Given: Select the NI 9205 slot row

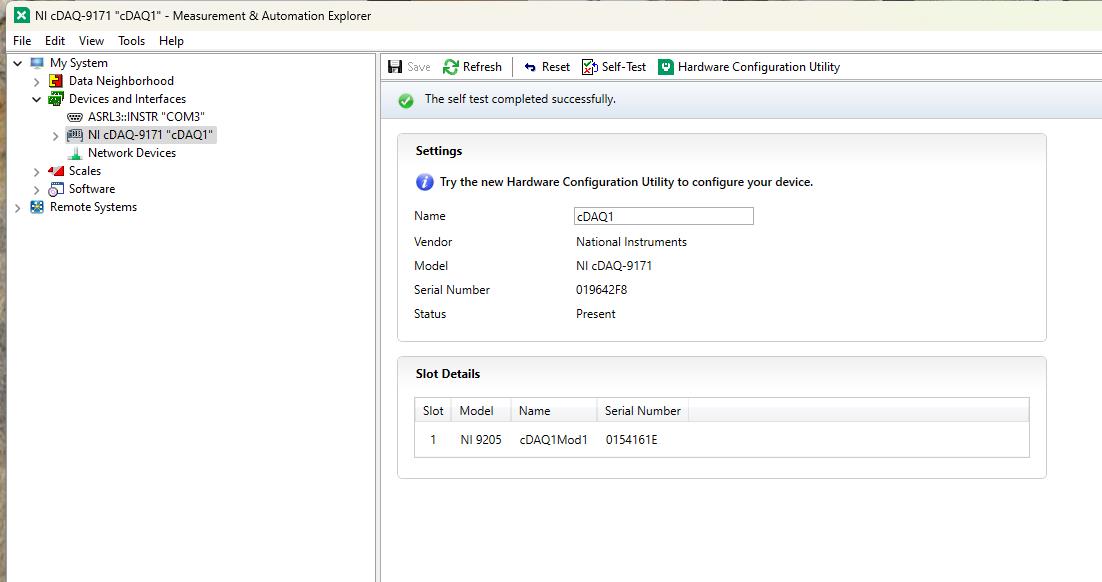Looking at the screenshot, I should point(722,440).
